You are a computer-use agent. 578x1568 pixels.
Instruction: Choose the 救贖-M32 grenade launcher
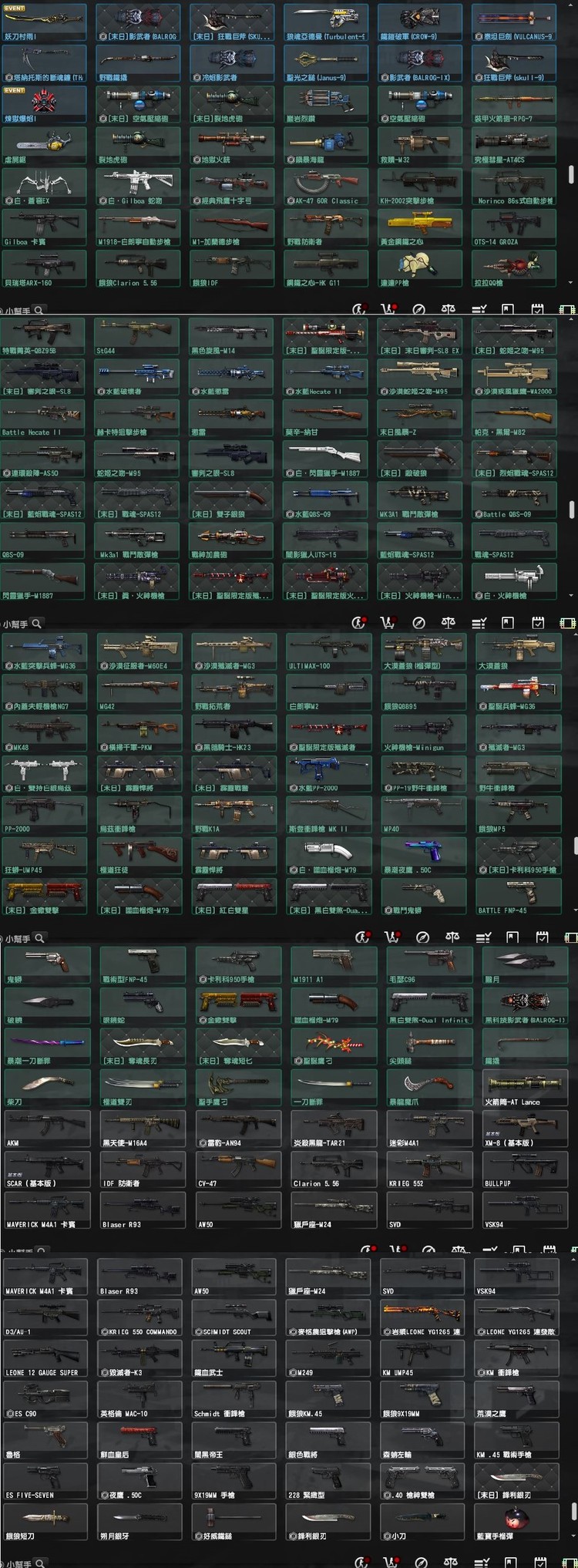point(420,146)
